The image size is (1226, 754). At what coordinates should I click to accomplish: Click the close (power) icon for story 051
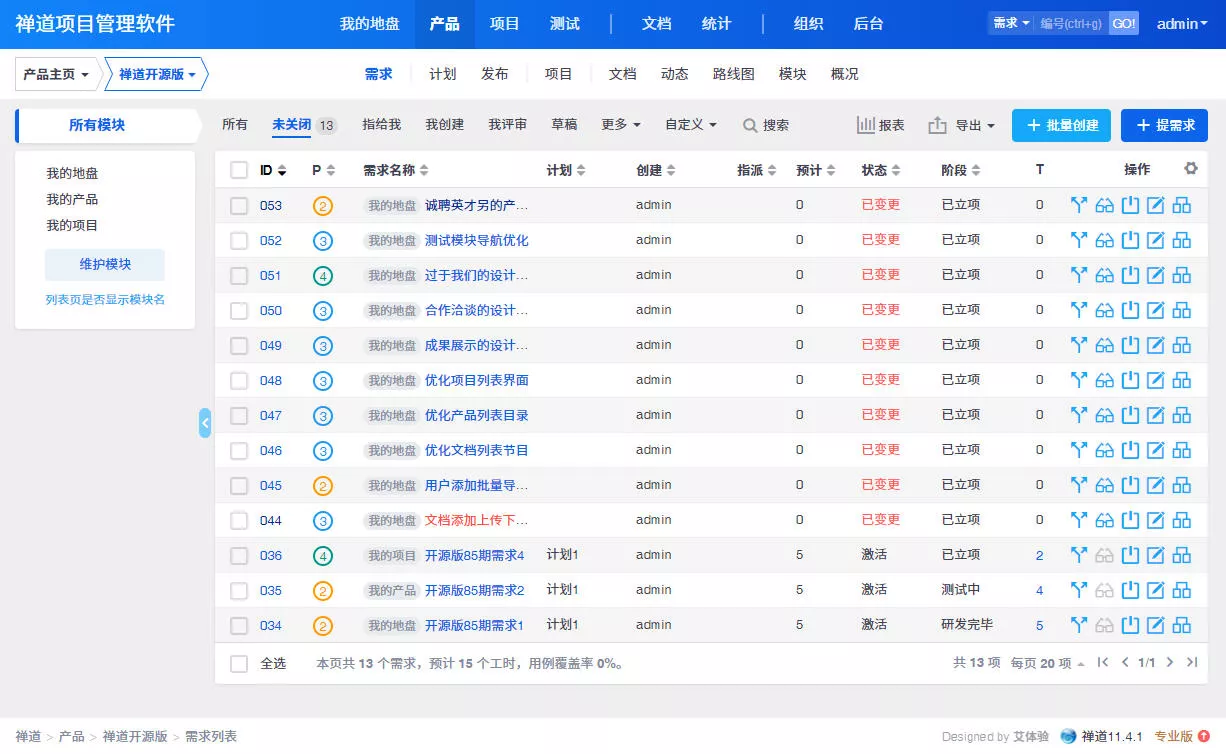click(x=1130, y=275)
